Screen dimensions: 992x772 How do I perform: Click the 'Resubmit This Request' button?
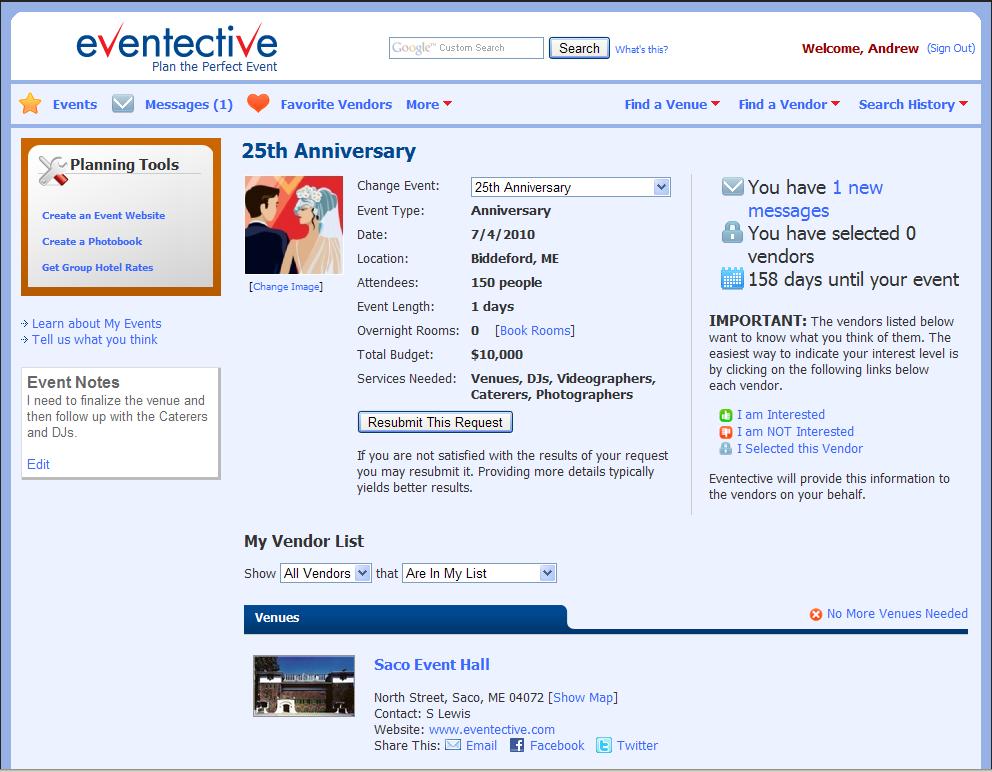pos(434,421)
